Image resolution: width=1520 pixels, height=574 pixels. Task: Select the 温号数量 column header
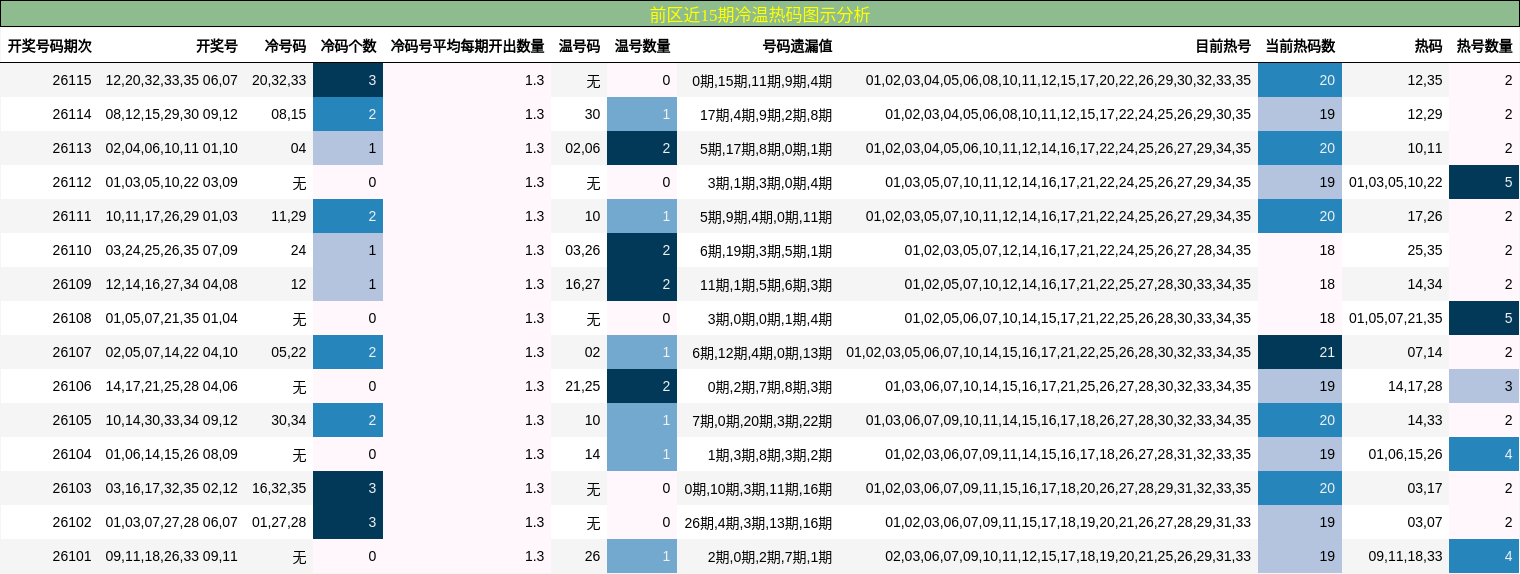point(642,46)
